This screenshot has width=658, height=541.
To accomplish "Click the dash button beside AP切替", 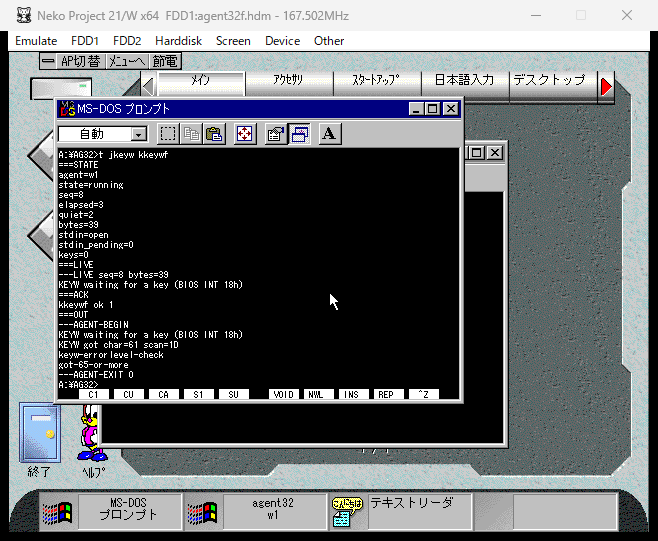I will click(x=48, y=61).
